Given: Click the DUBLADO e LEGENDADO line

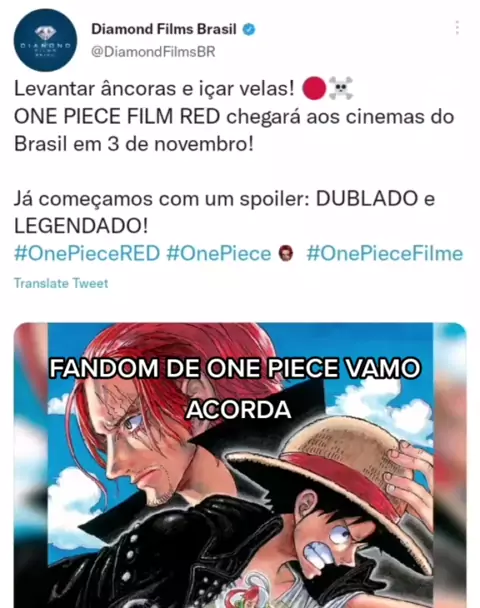Looking at the screenshot, I should (x=224, y=212).
